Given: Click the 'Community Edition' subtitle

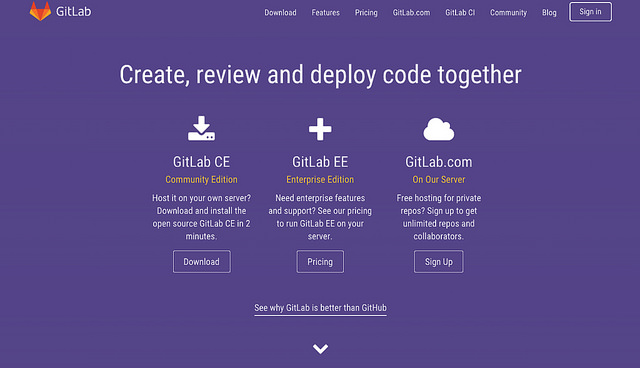Looking at the screenshot, I should click(201, 180).
